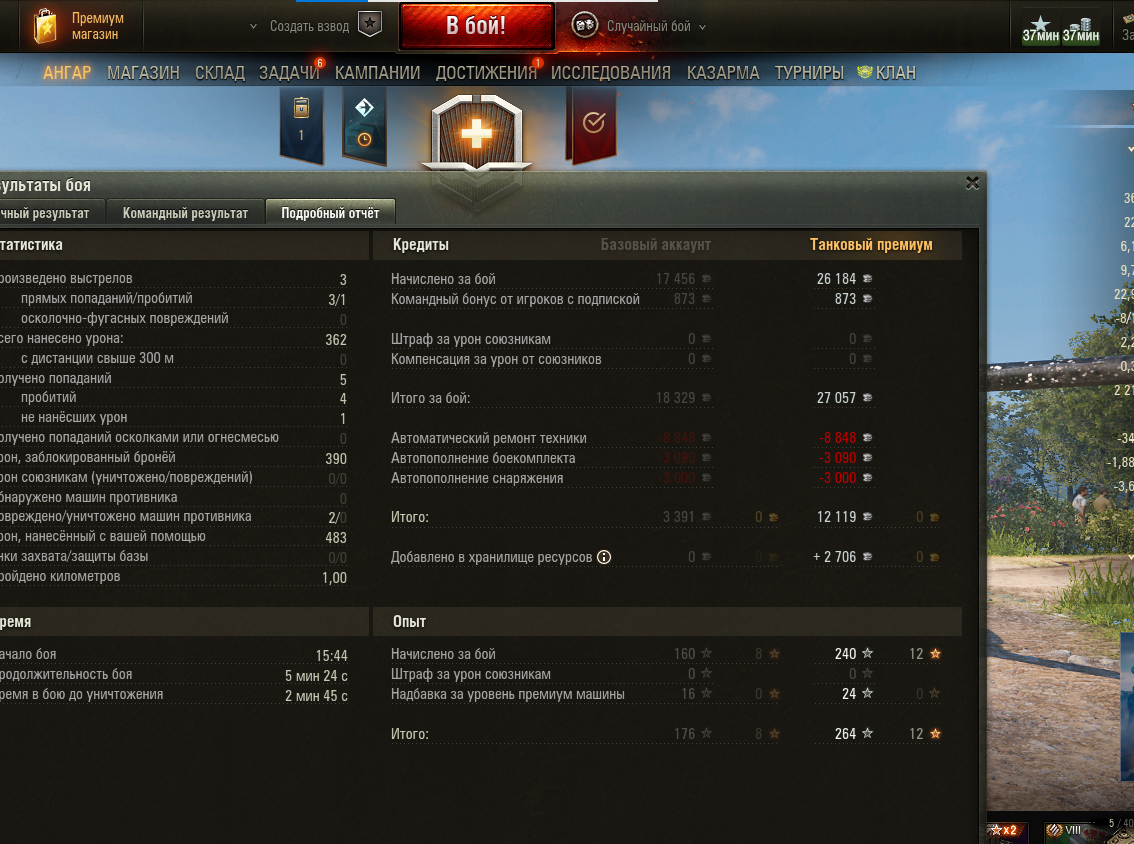Click the Танковый премиум column header
Screen dimensions: 1134x844
point(871,244)
